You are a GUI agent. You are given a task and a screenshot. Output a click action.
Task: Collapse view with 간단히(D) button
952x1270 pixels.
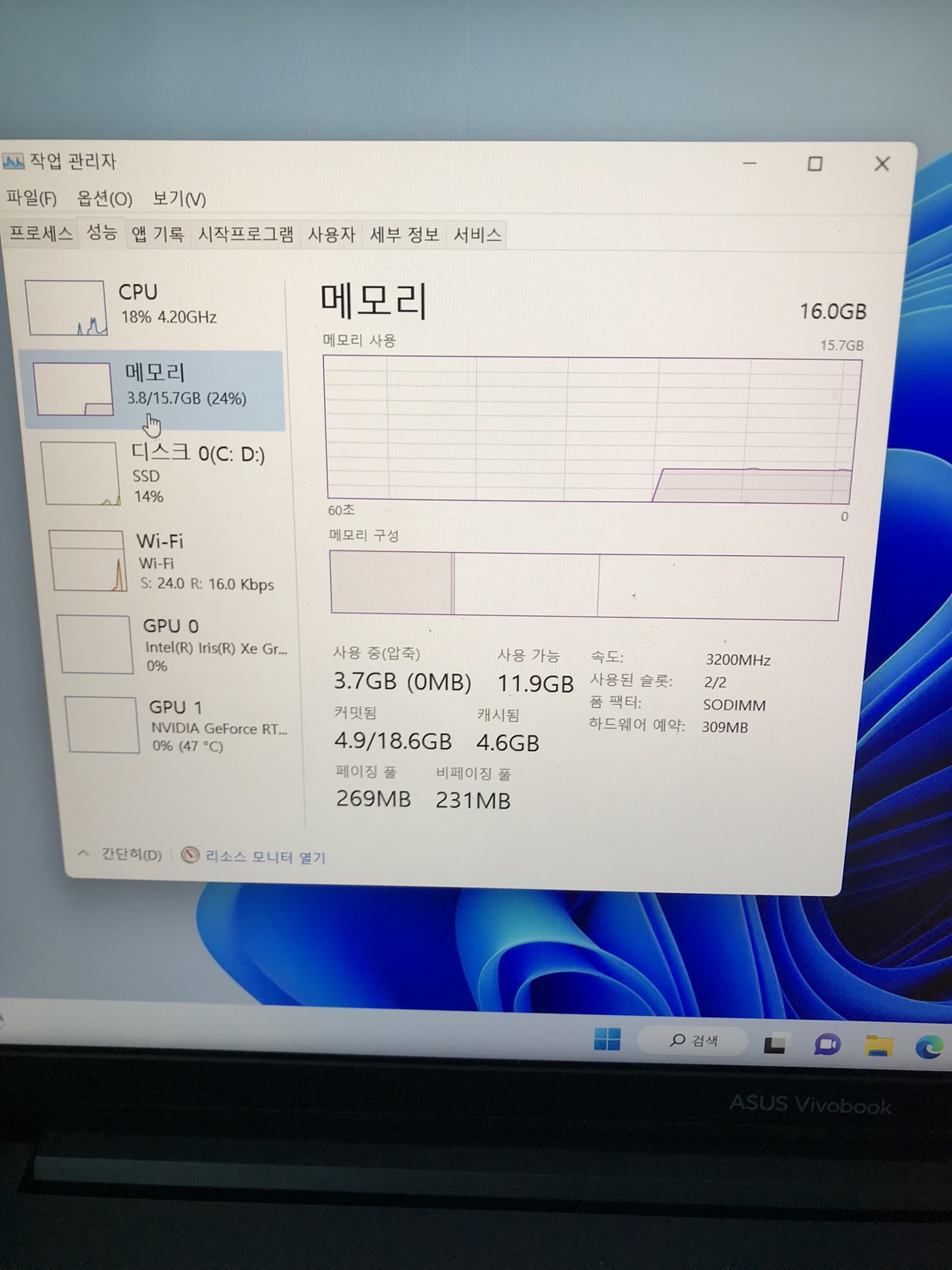121,854
